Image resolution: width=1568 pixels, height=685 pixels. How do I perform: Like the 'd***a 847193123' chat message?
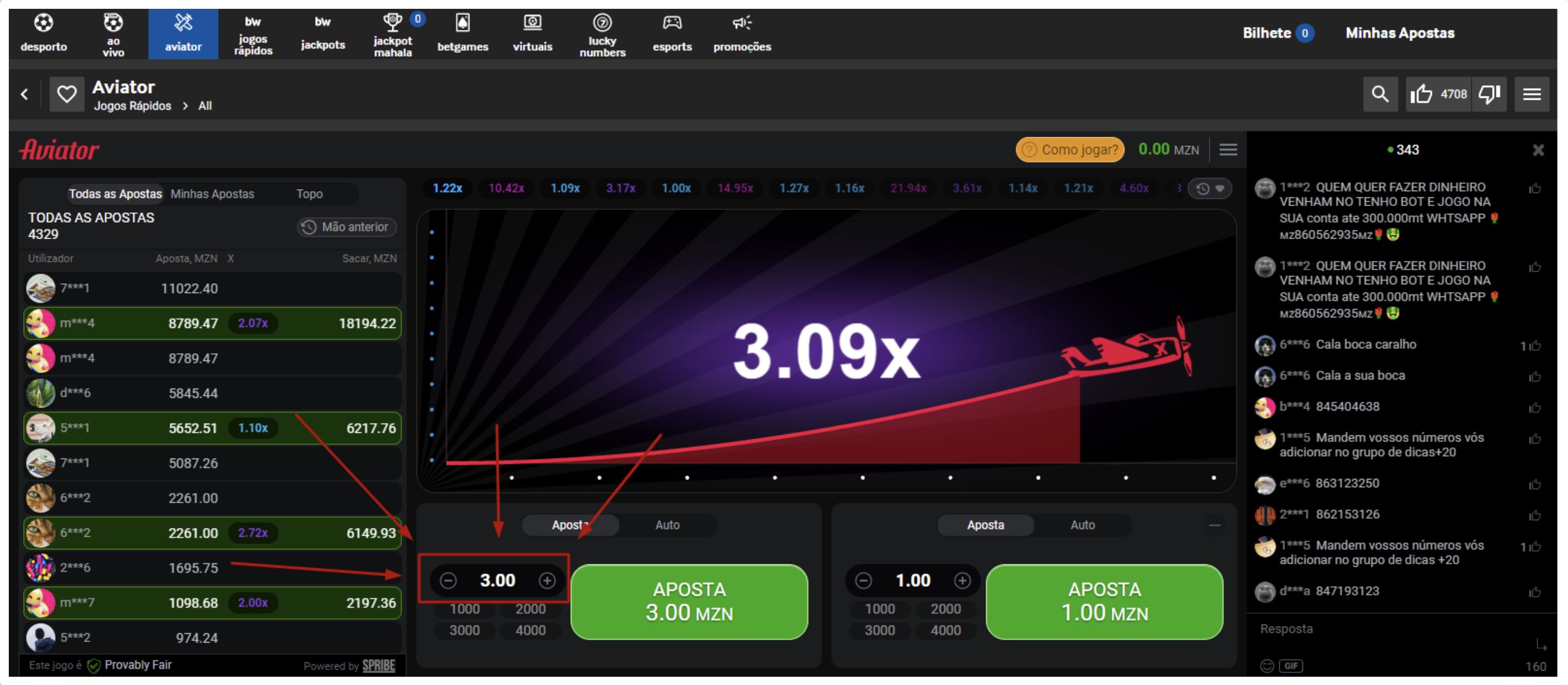click(x=1534, y=592)
